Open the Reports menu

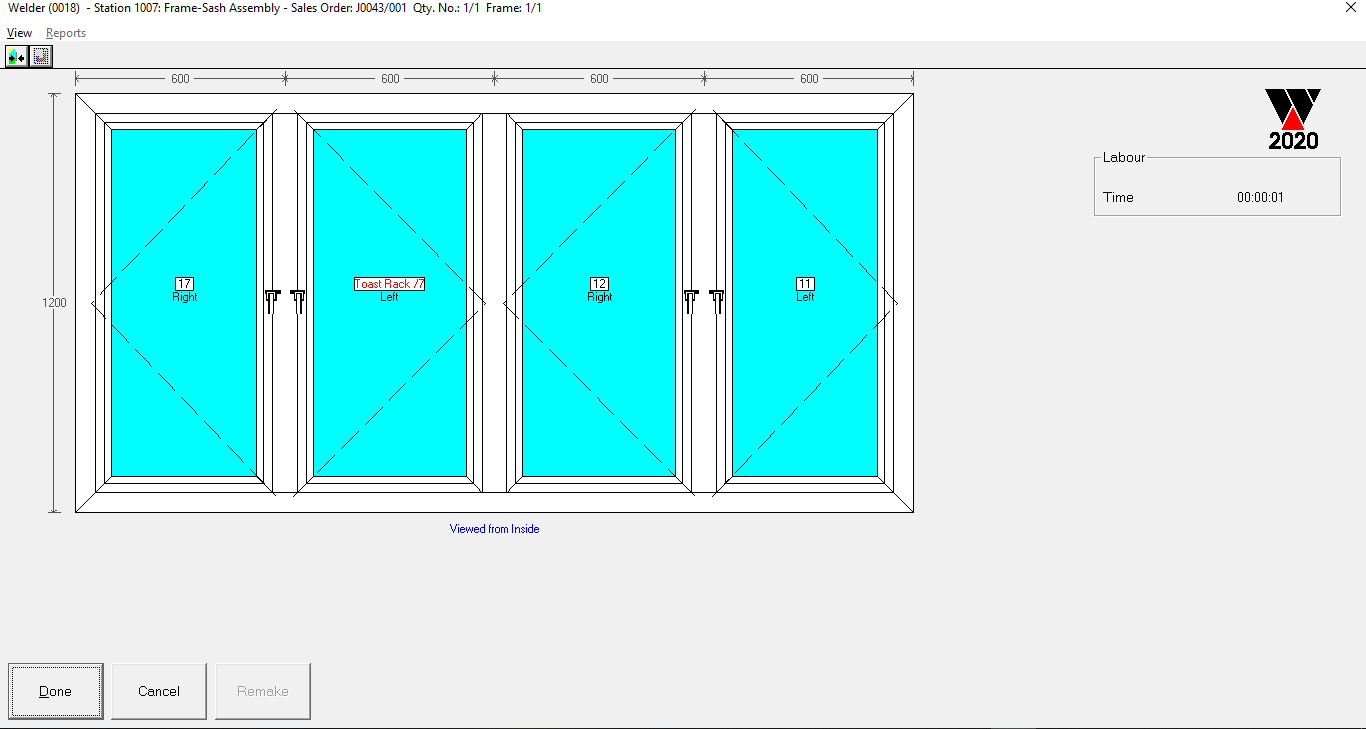[66, 33]
